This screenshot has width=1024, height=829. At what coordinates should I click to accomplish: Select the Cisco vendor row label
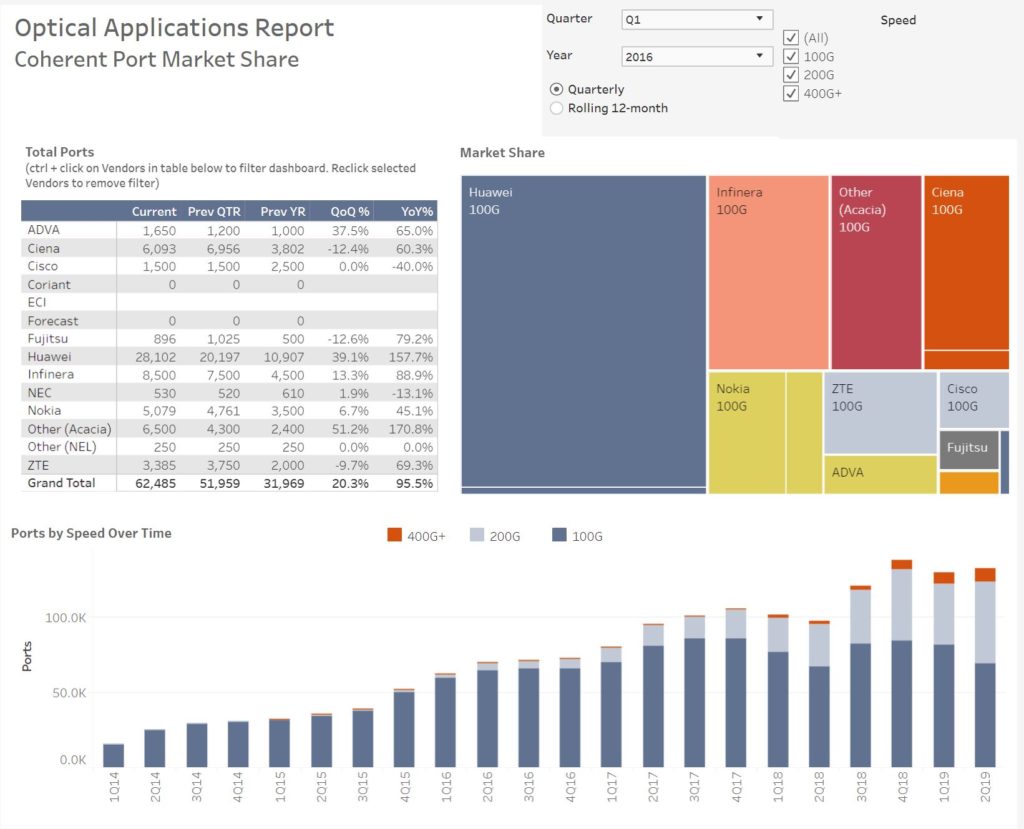coord(42,266)
